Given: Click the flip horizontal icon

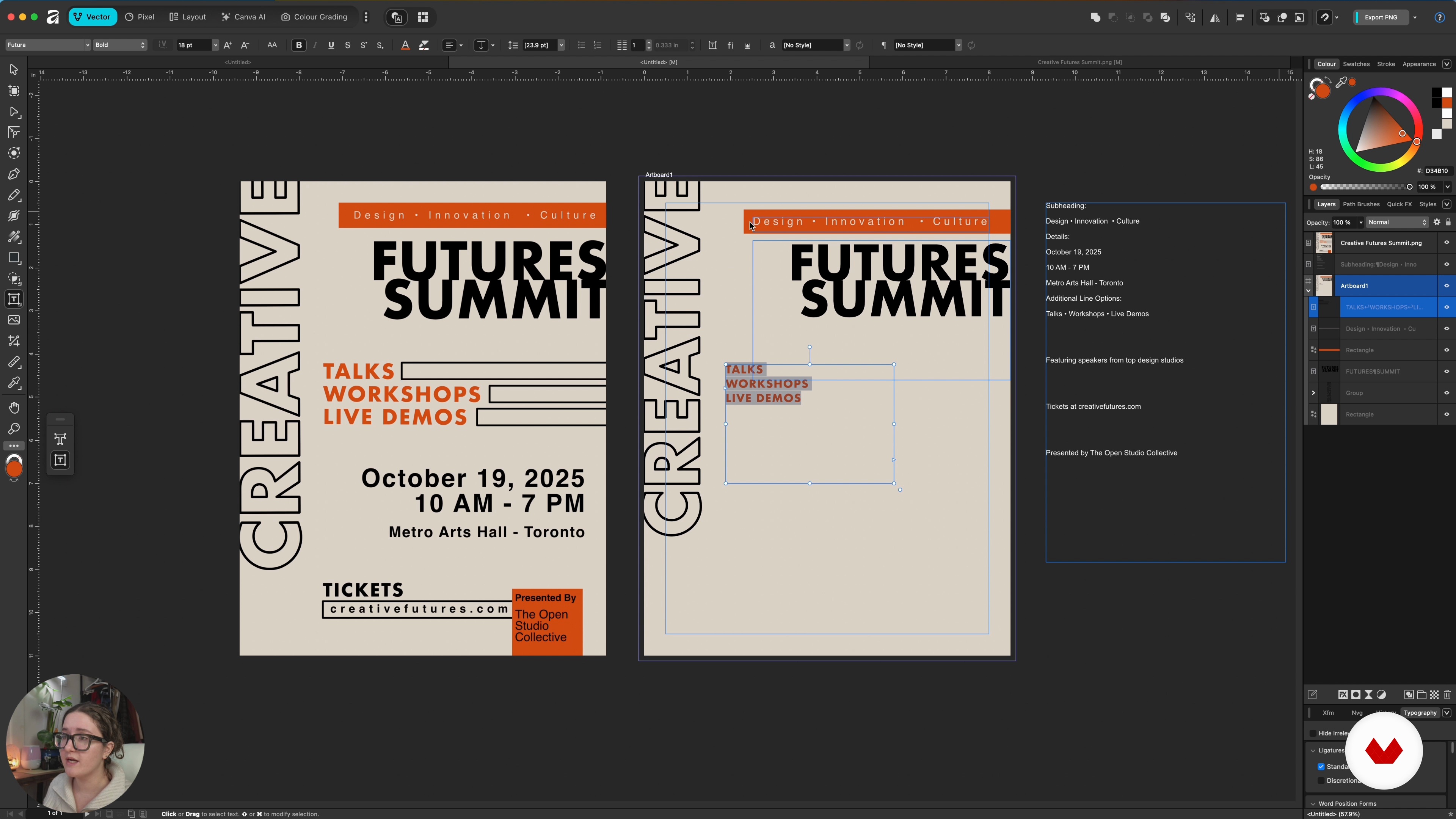Looking at the screenshot, I should 1214,17.
